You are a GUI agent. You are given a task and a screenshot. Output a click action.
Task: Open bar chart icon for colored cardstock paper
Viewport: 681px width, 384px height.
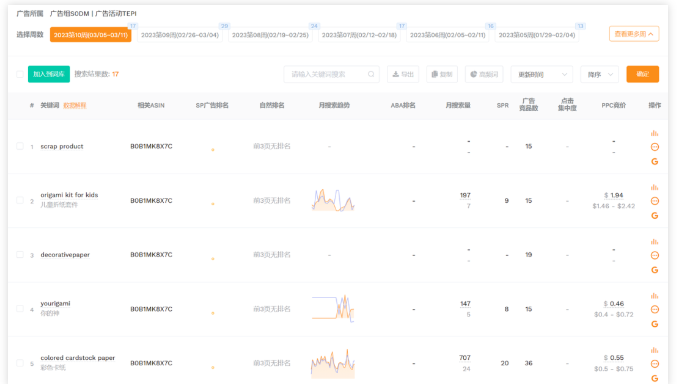point(655,350)
